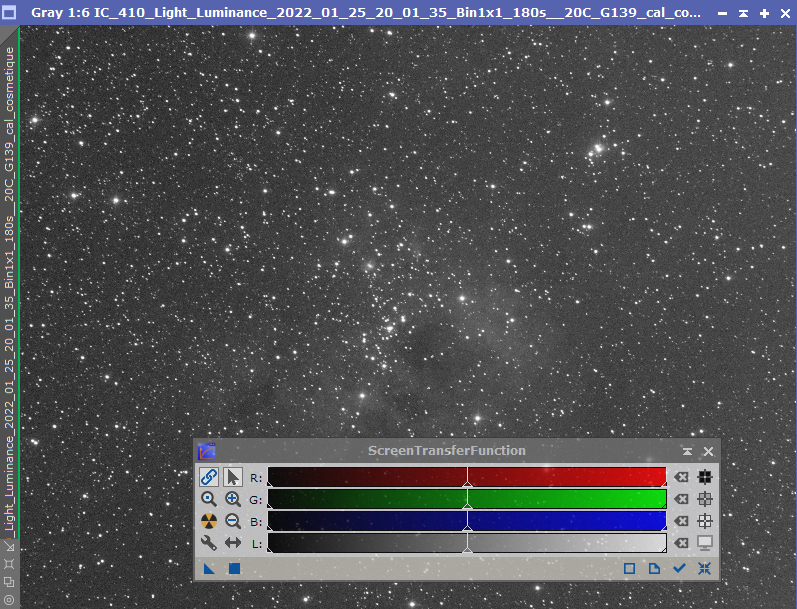This screenshot has height=609, width=797.
Task: Toggle the Link RGB channels chain icon
Action: pyautogui.click(x=208, y=477)
